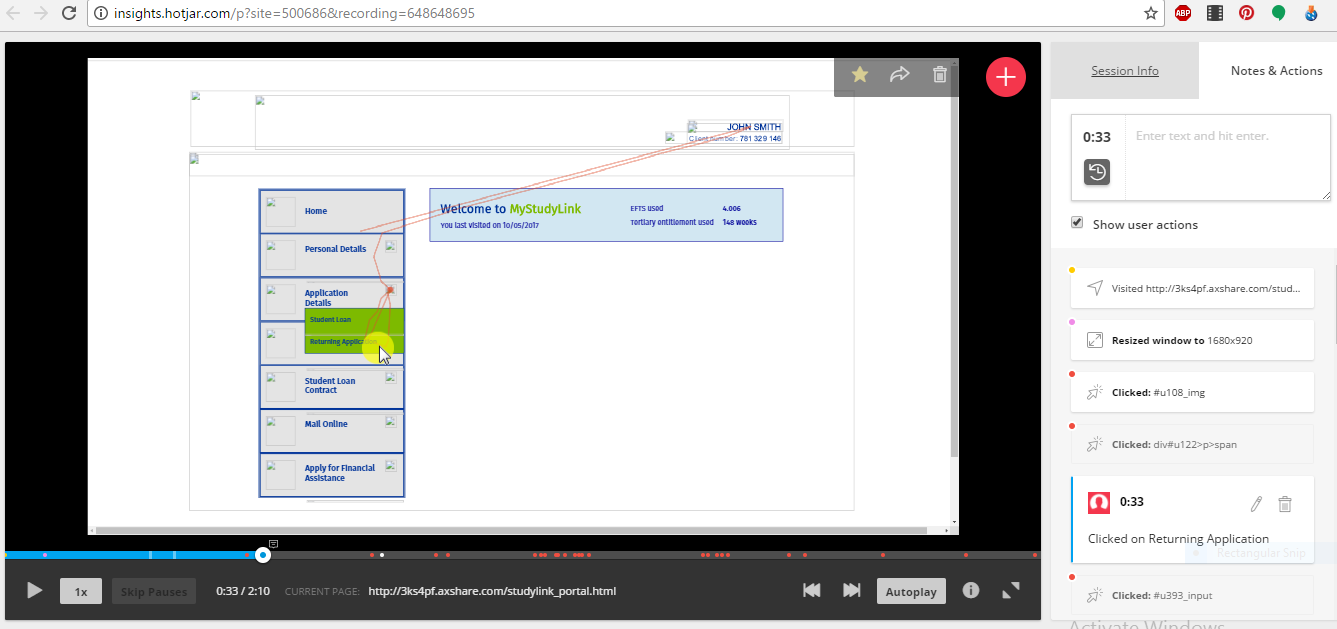Play the recording
This screenshot has width=1337, height=629.
tap(34, 591)
